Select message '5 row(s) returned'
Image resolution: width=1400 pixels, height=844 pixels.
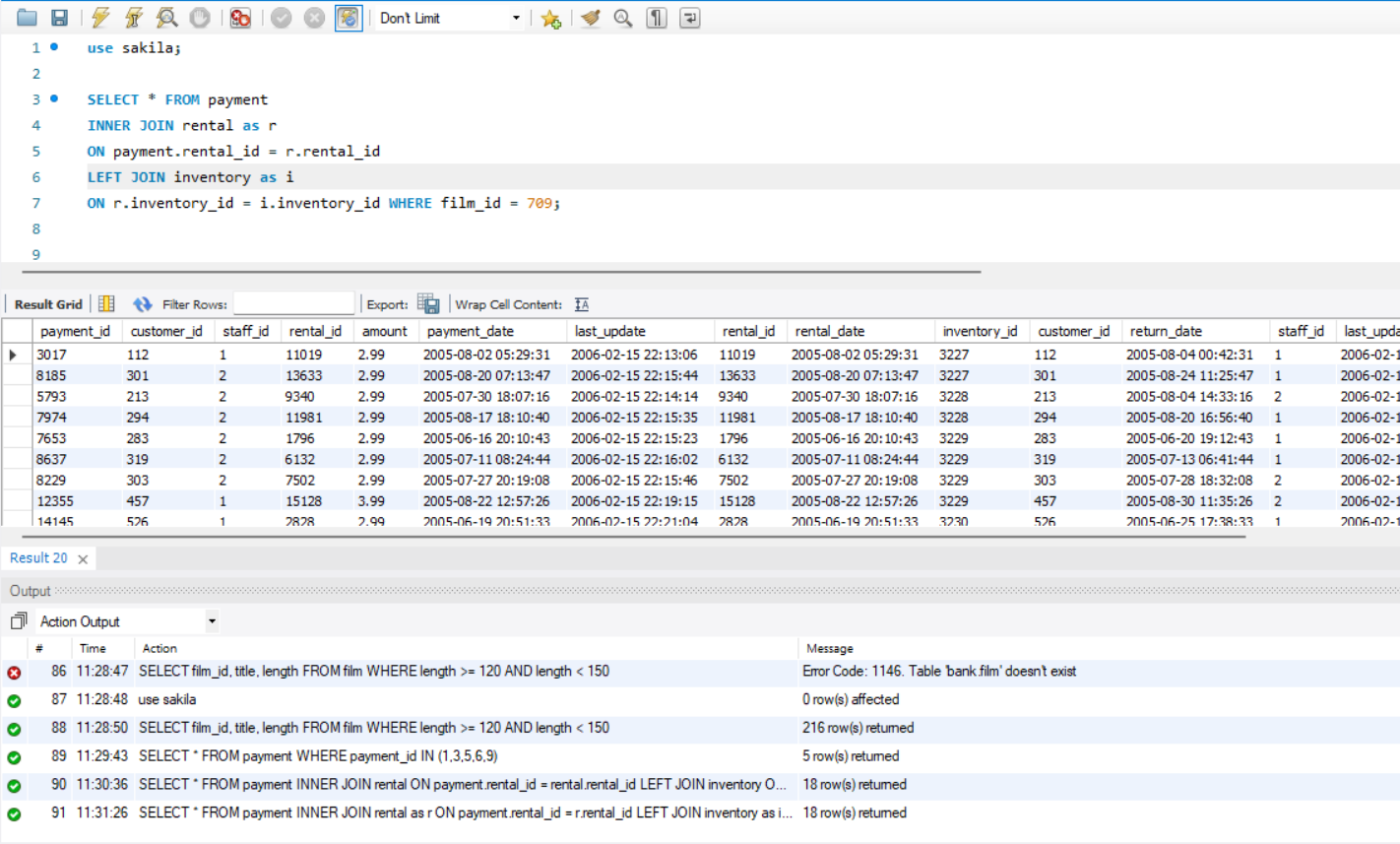point(851,756)
